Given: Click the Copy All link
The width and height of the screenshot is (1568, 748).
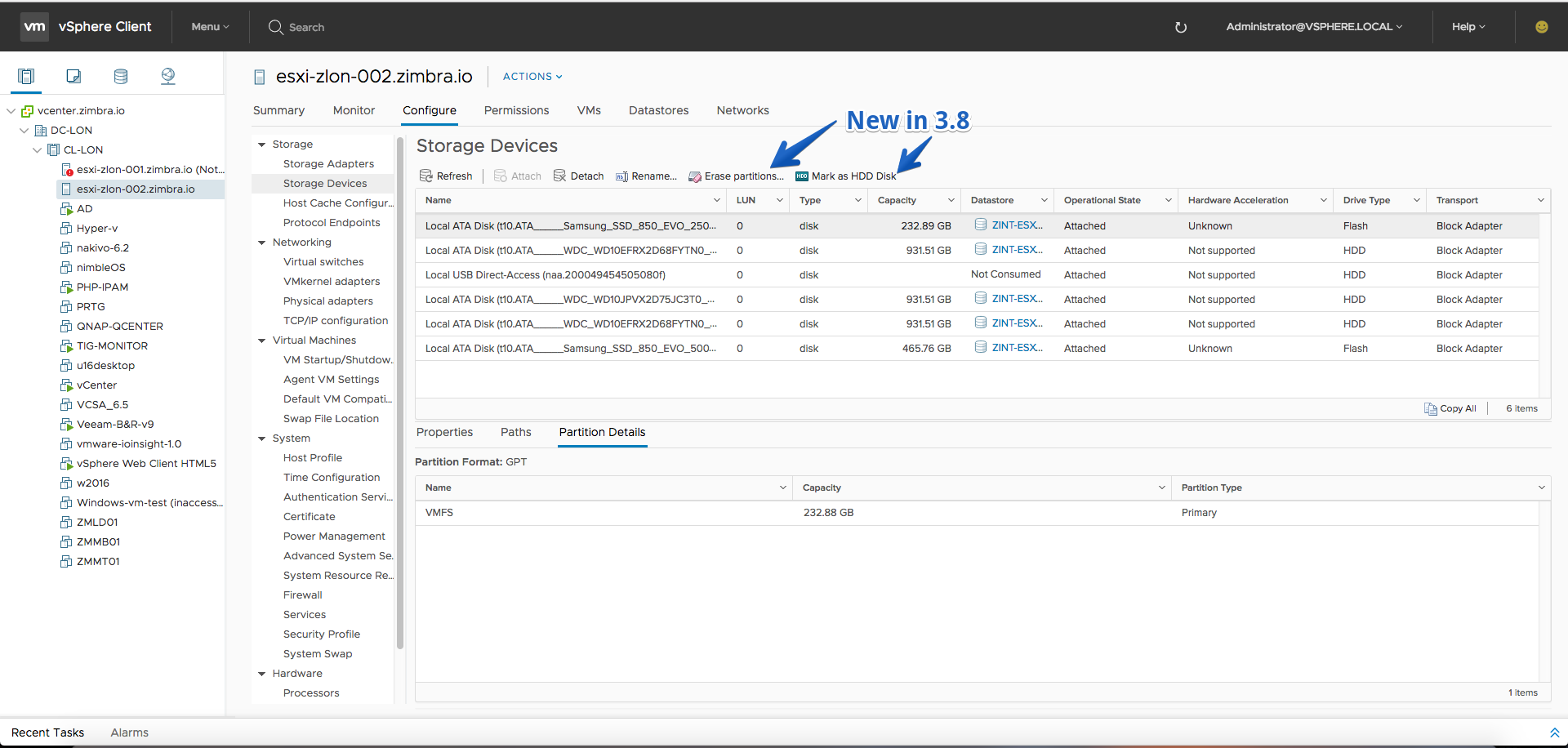Looking at the screenshot, I should tap(1458, 408).
